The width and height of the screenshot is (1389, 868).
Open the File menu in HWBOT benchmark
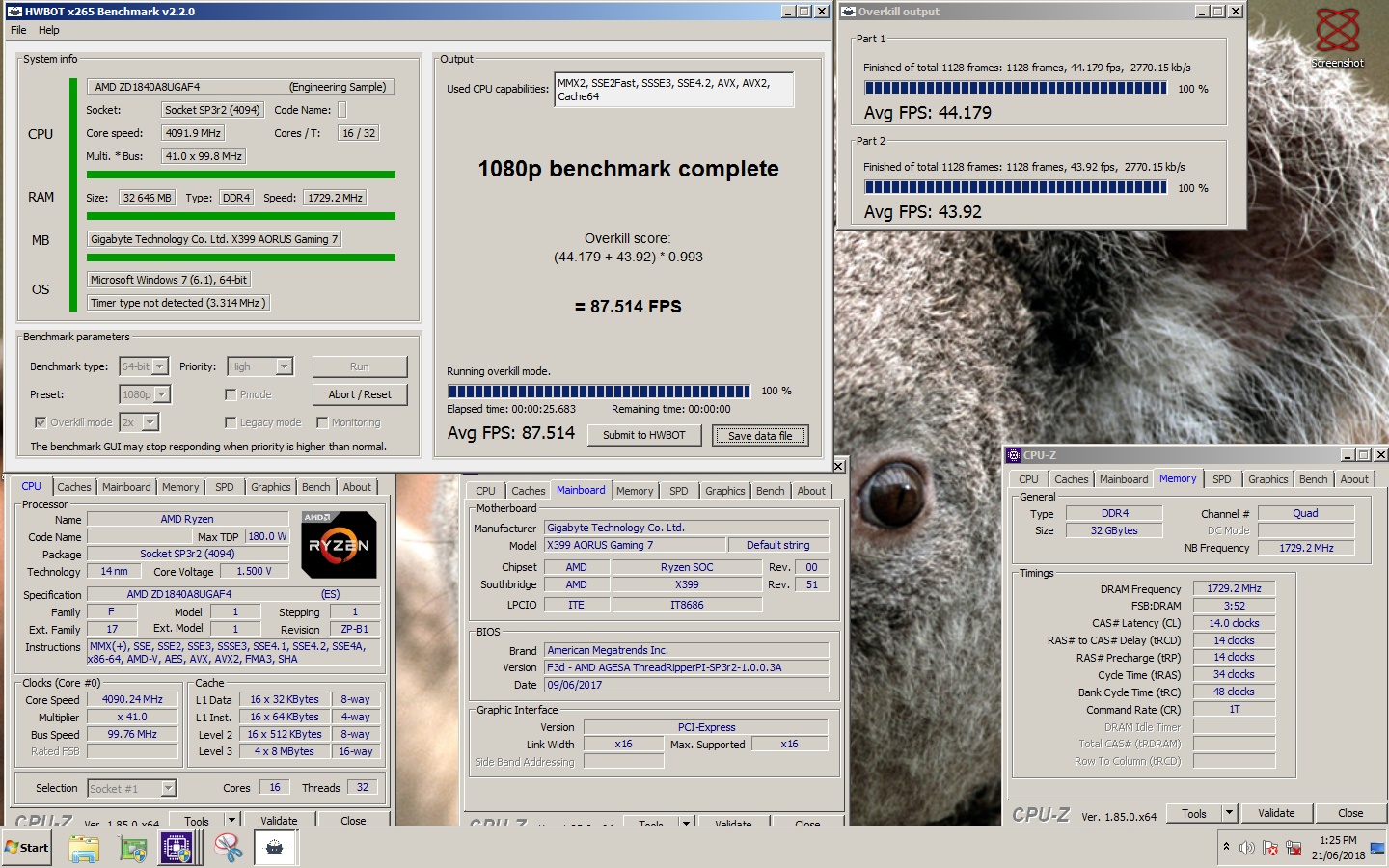[18, 30]
